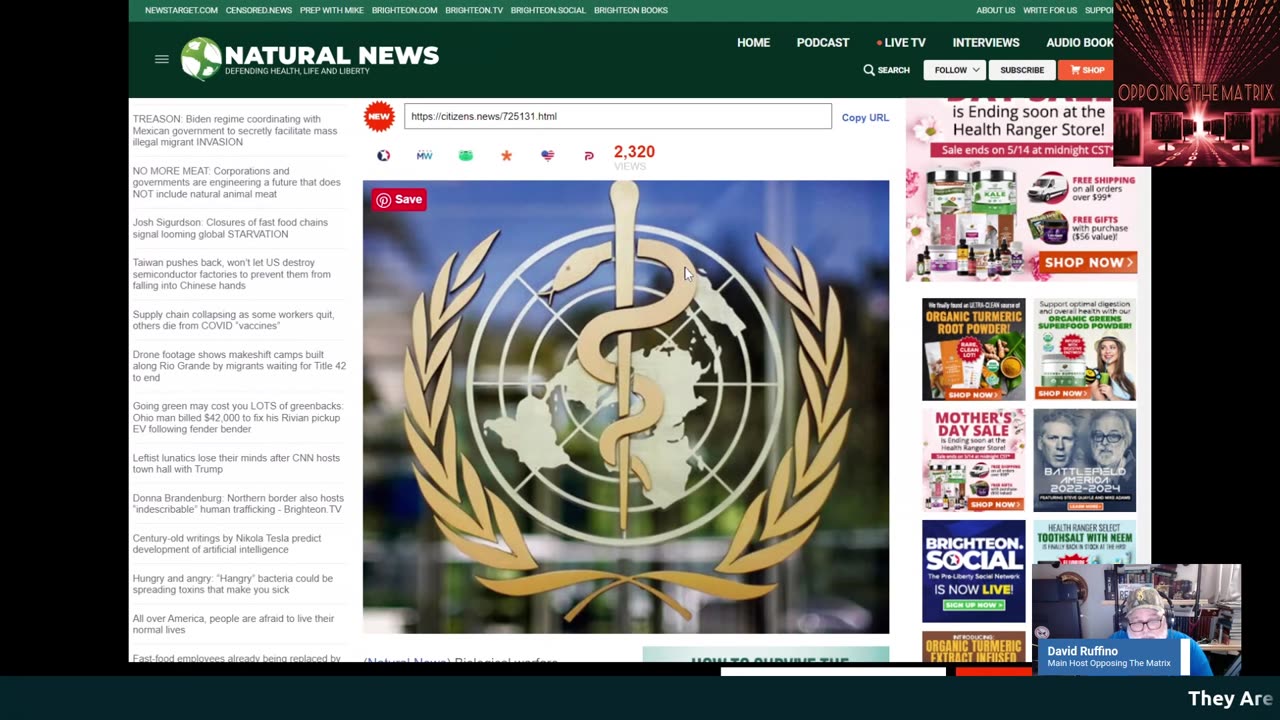This screenshot has width=1280, height=720.
Task: Open BRIGHTEON.SOCIAL top link
Action: (548, 10)
